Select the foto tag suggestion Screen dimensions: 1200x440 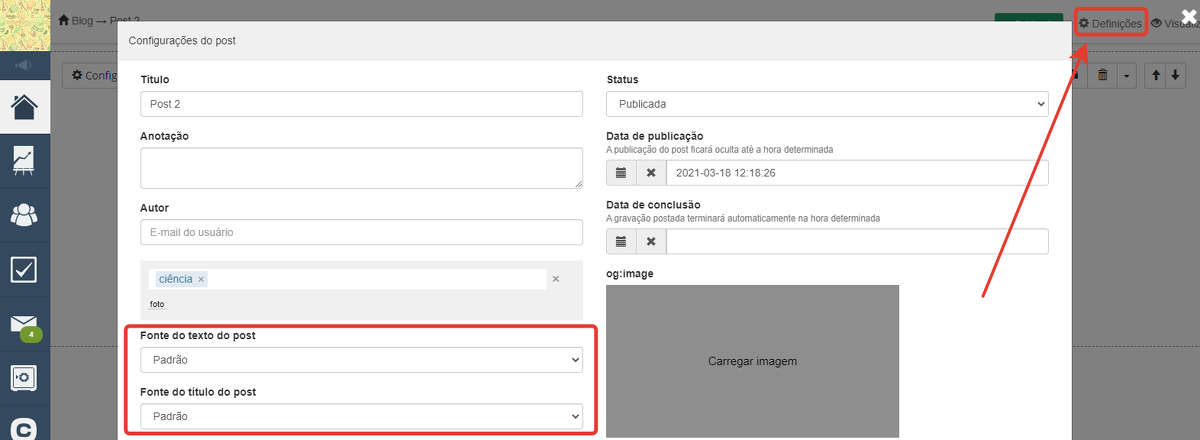157,304
